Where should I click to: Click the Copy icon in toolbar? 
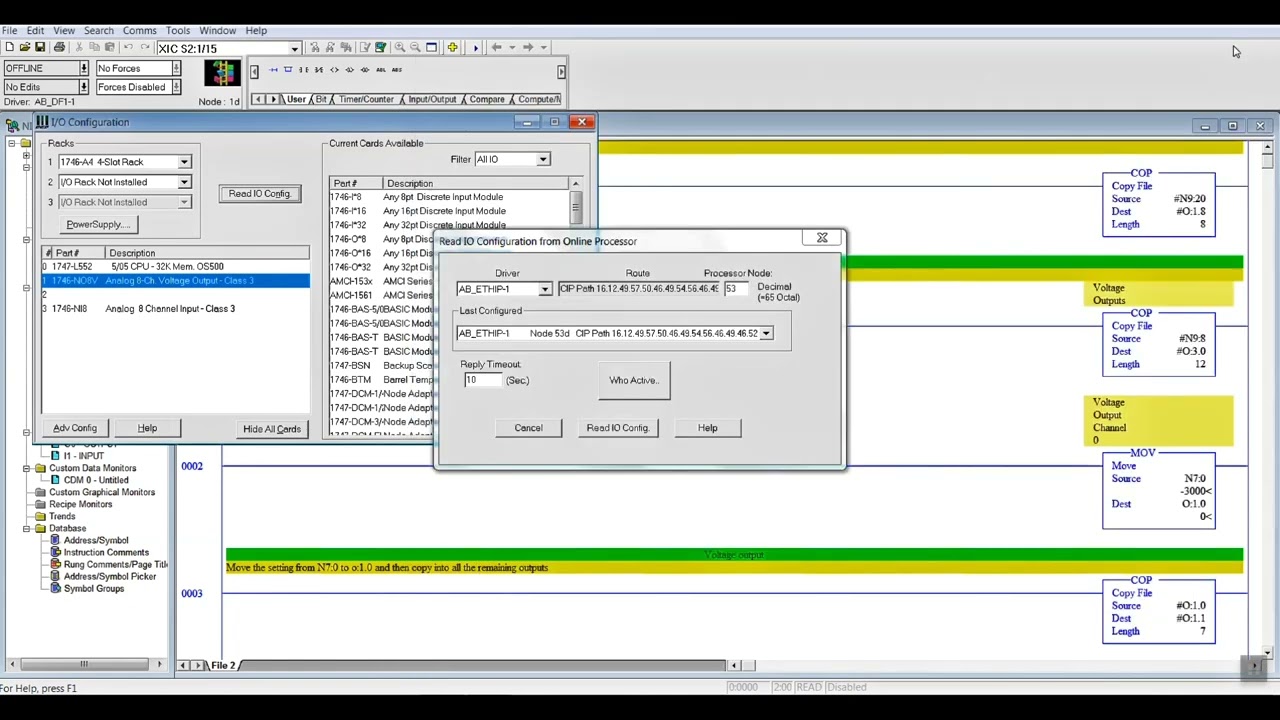[x=94, y=47]
